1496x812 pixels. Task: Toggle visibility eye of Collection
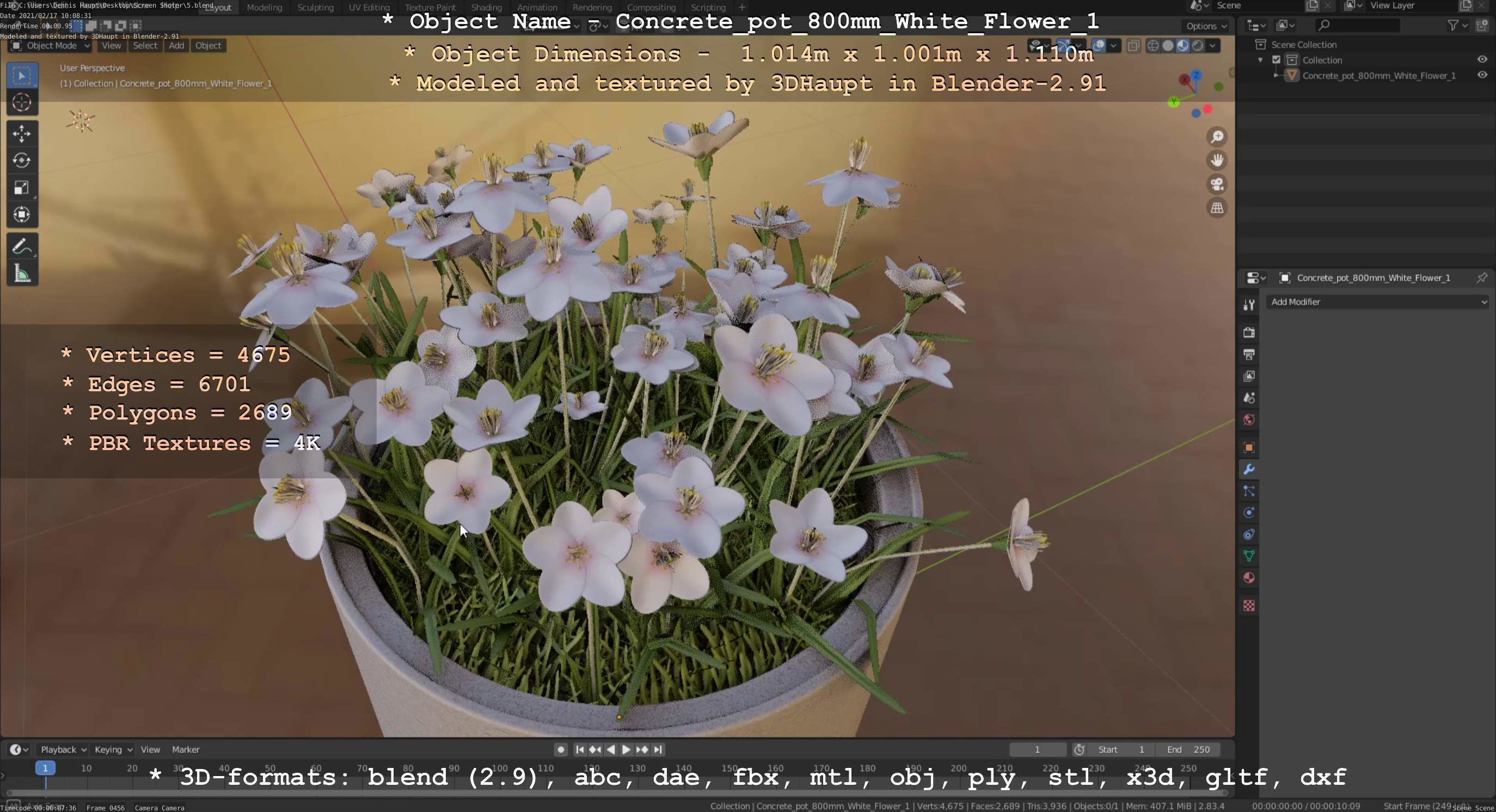1482,60
